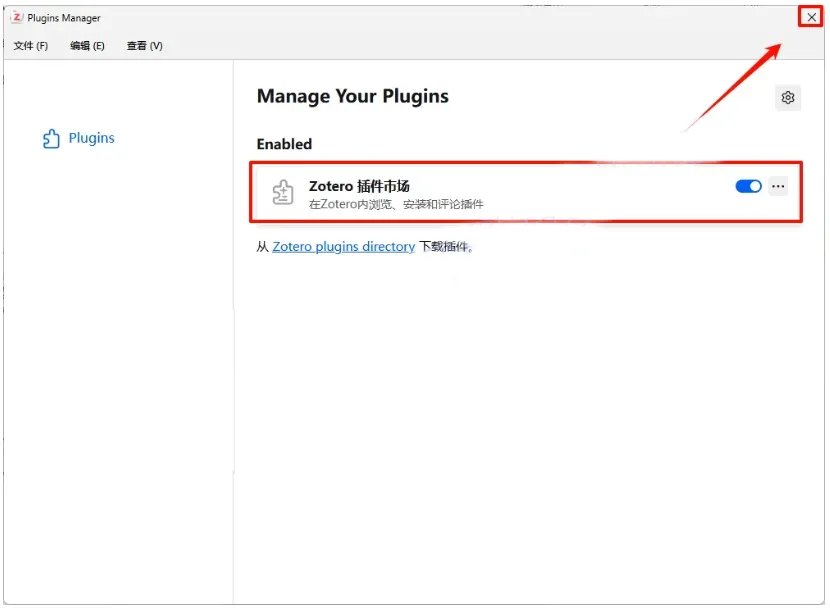Click the Zotero 插件市场 plugin icon

click(283, 192)
